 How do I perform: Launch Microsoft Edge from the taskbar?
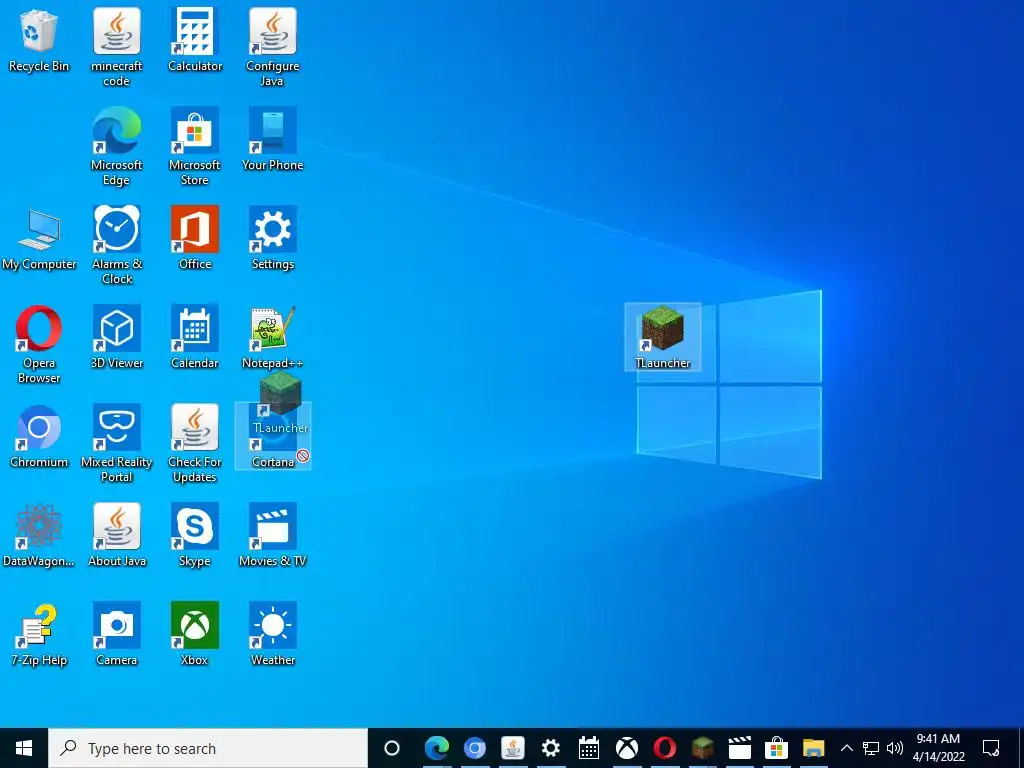437,748
